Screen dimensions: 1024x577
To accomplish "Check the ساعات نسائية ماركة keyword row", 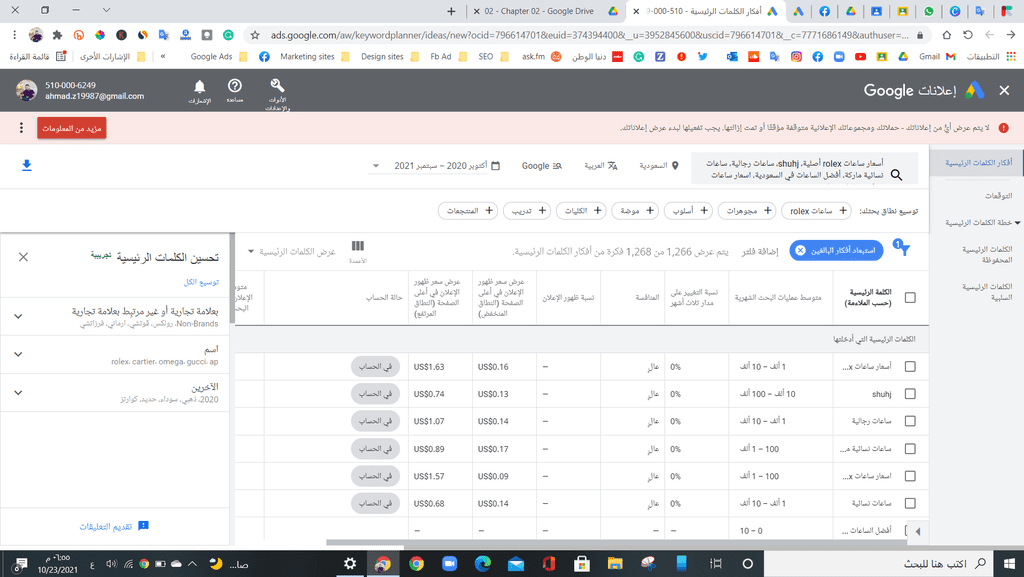I will pos(910,449).
